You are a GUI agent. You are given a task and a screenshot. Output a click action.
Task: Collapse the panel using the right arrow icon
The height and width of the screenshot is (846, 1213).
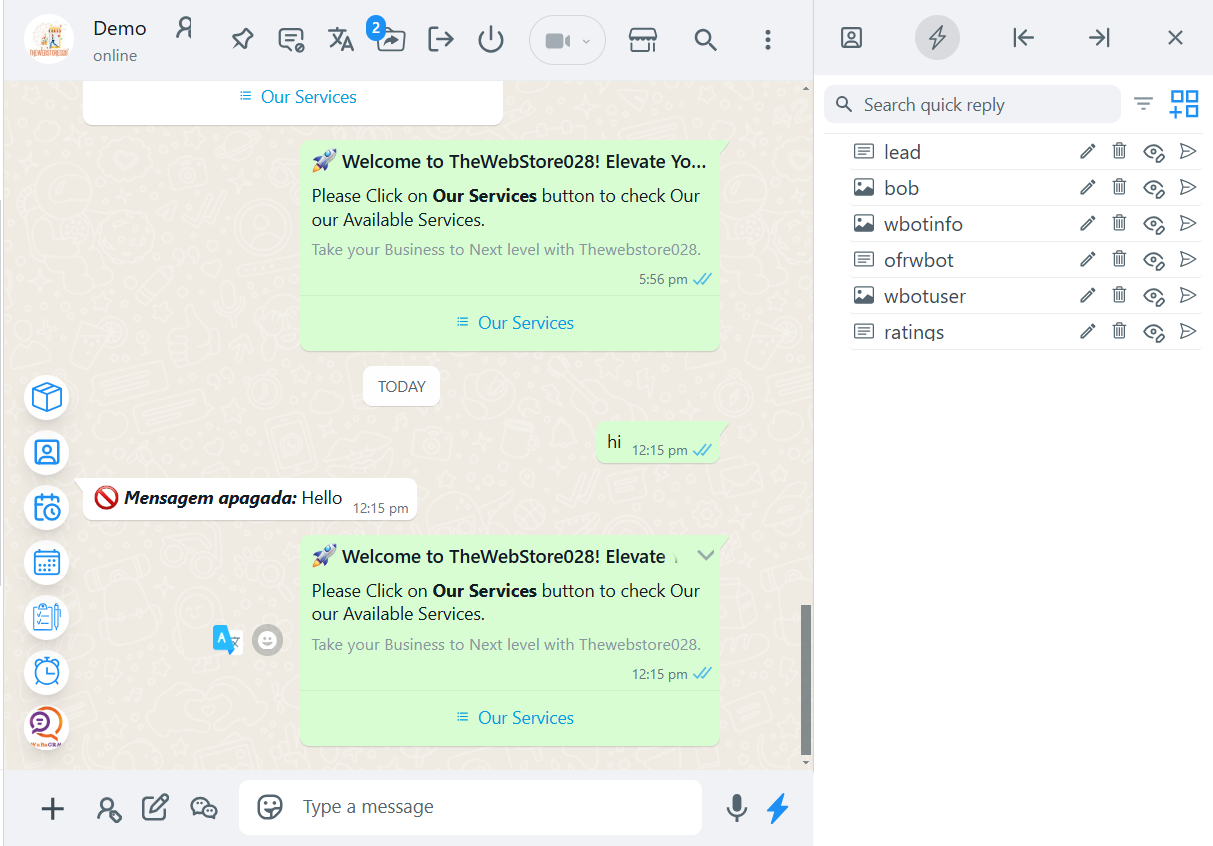click(x=1098, y=37)
